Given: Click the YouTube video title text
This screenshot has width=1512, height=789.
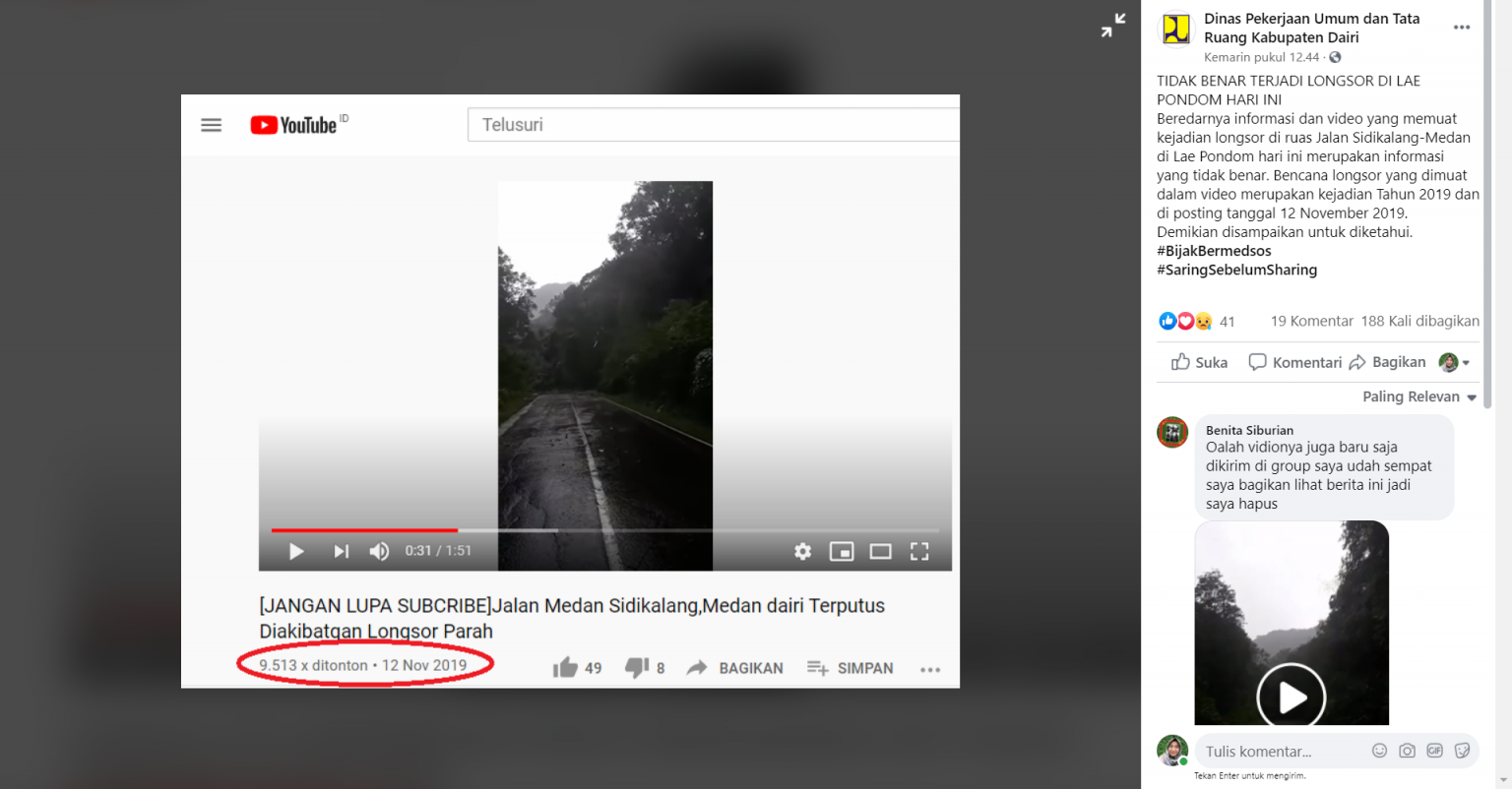Looking at the screenshot, I should tap(572, 618).
